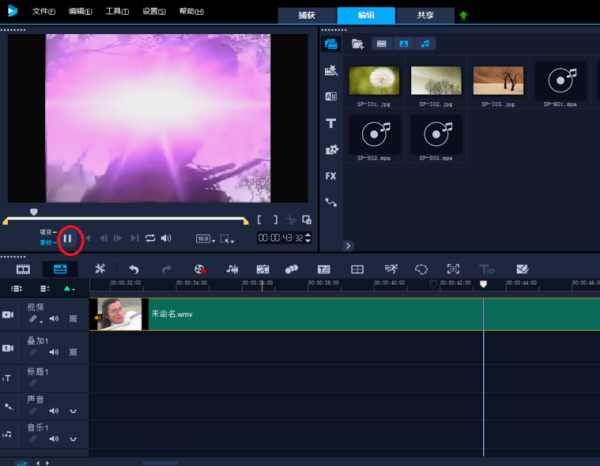
Task: Select the SP-I01.jpg dandelion thumbnail
Action: (374, 81)
